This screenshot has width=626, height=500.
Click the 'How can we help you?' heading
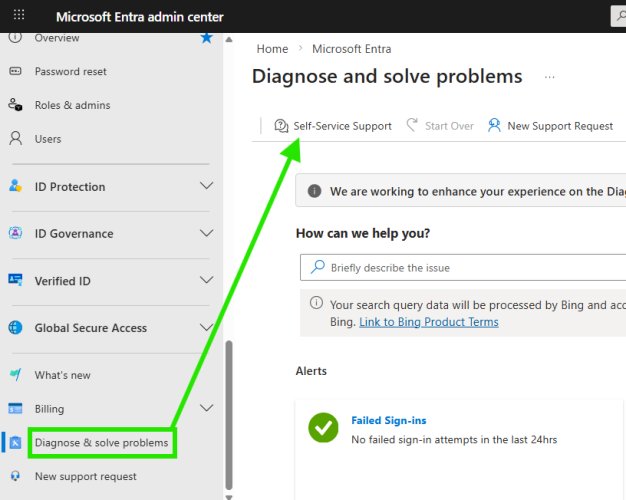click(x=363, y=233)
